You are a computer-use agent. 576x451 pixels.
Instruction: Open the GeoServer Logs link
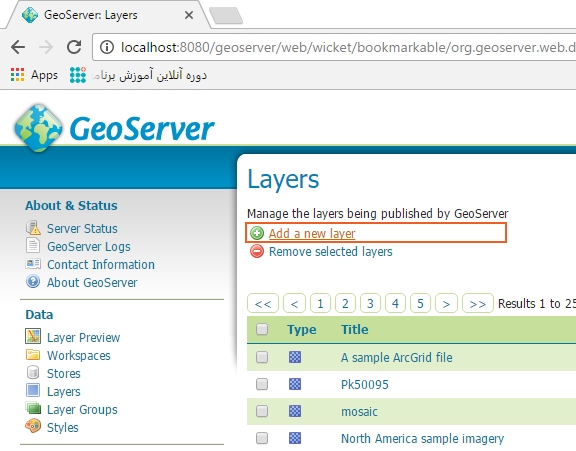click(89, 246)
